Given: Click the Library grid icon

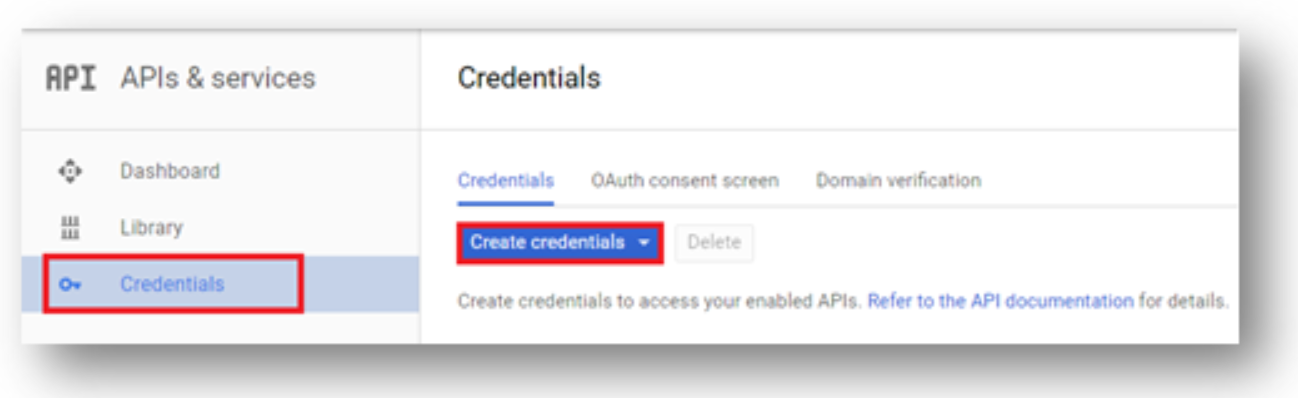Looking at the screenshot, I should (x=69, y=228).
